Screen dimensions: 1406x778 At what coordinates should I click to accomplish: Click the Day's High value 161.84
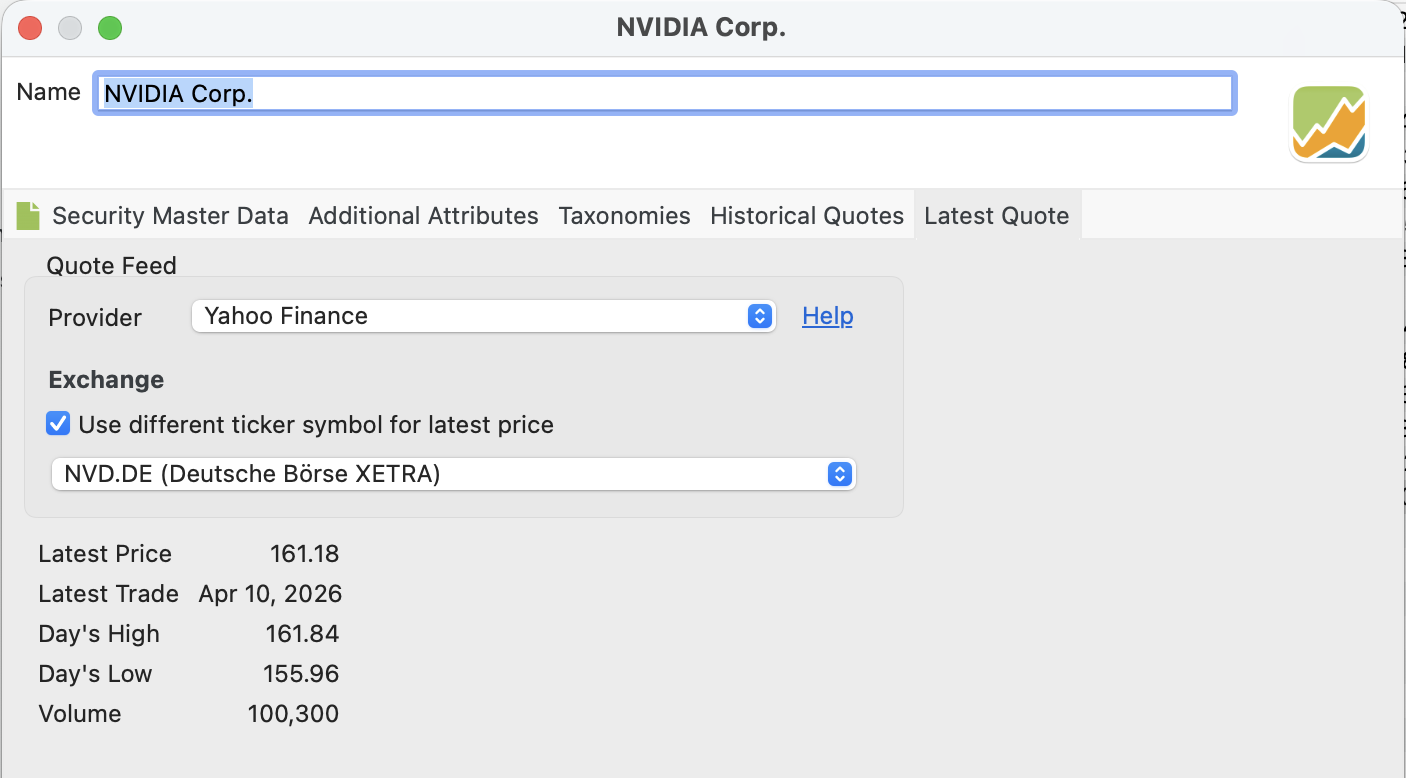[302, 634]
